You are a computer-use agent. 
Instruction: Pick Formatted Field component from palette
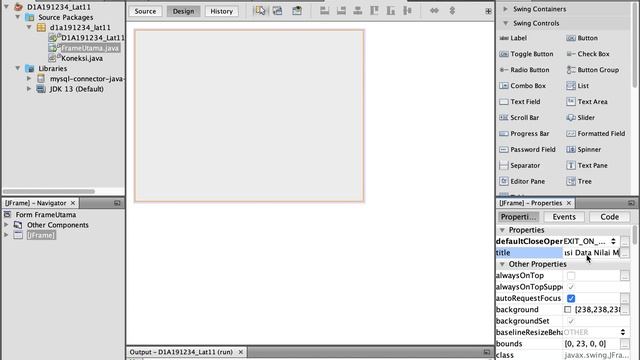click(596, 133)
